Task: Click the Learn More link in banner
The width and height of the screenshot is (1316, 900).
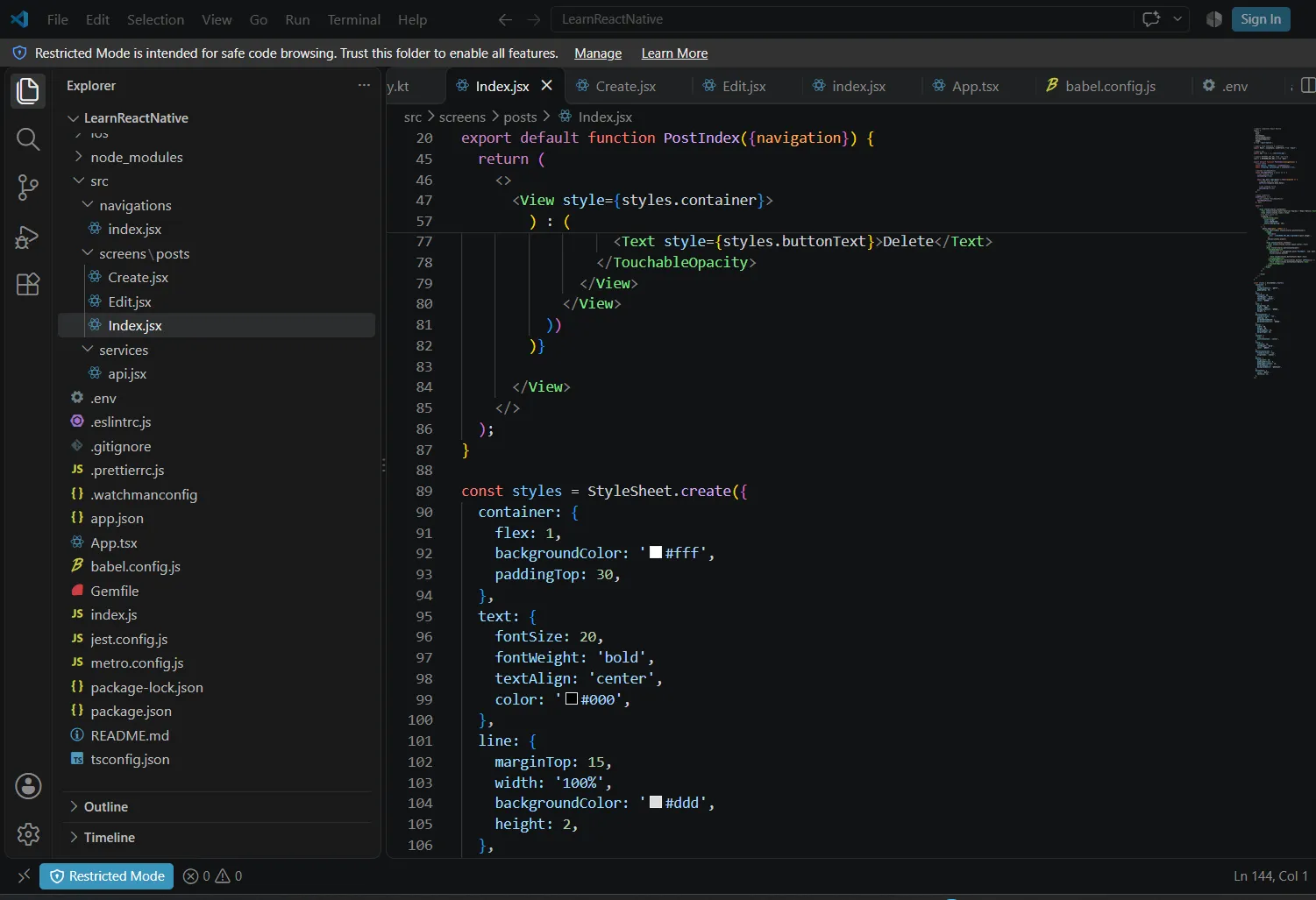Action: (x=674, y=53)
